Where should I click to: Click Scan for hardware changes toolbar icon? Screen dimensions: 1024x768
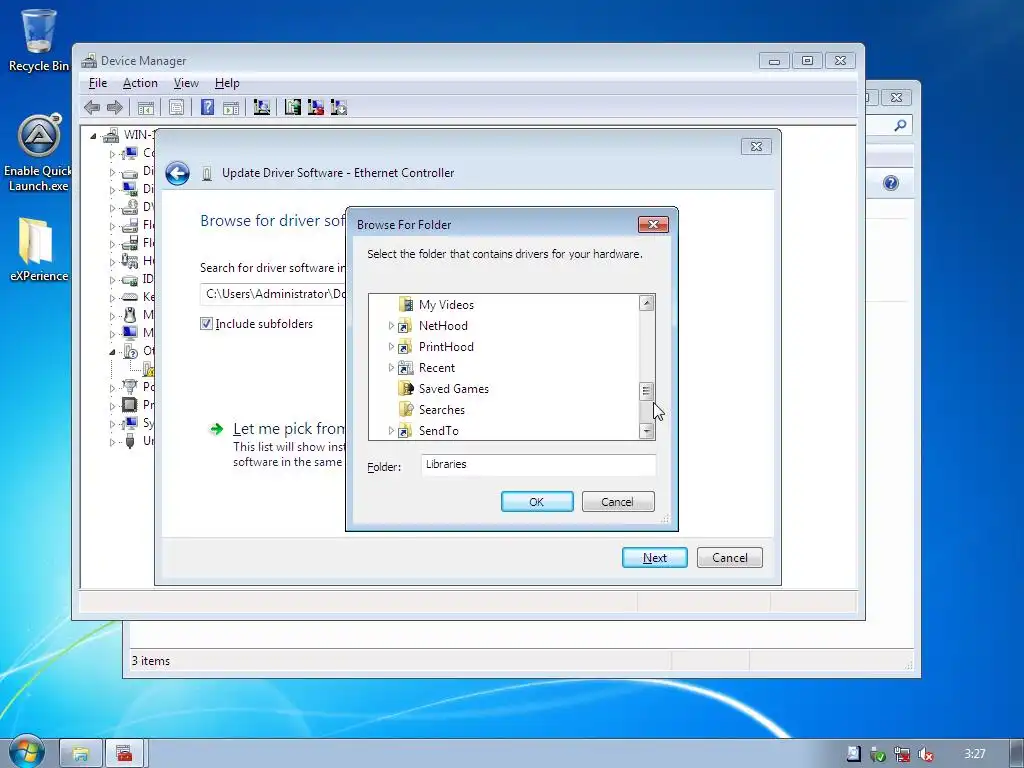point(262,107)
